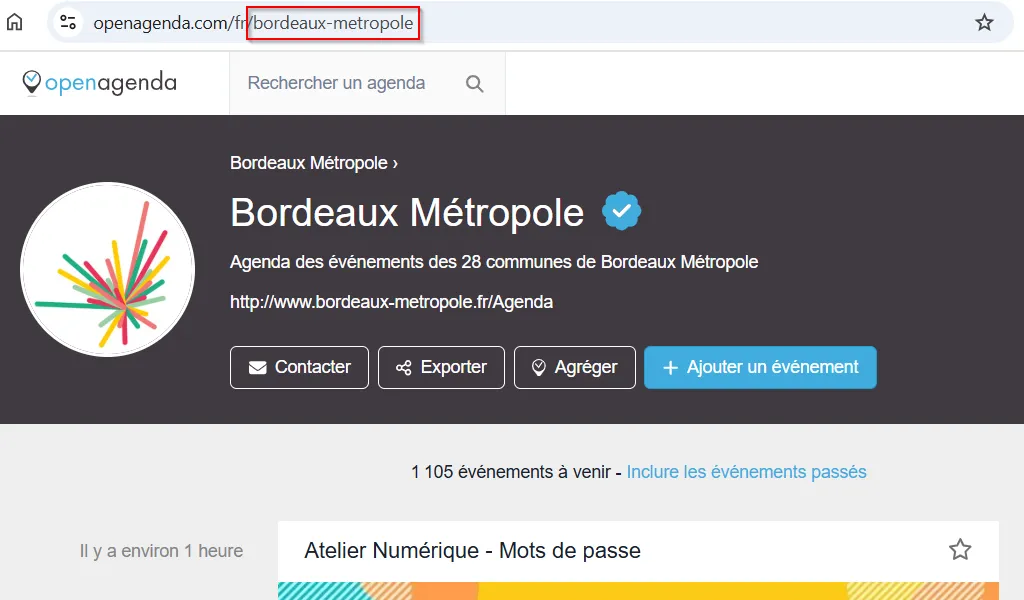Click the Il y a environ 1 heure label
Screen dimensions: 1024x600
coord(161,551)
